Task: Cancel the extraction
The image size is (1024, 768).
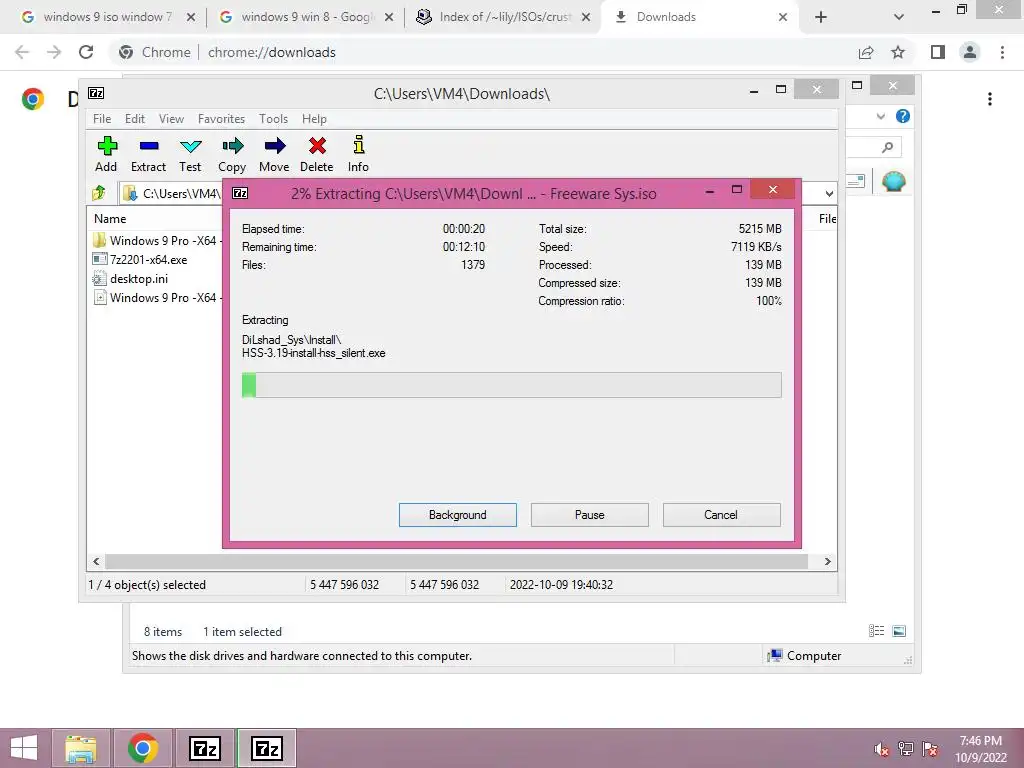Action: 721,515
